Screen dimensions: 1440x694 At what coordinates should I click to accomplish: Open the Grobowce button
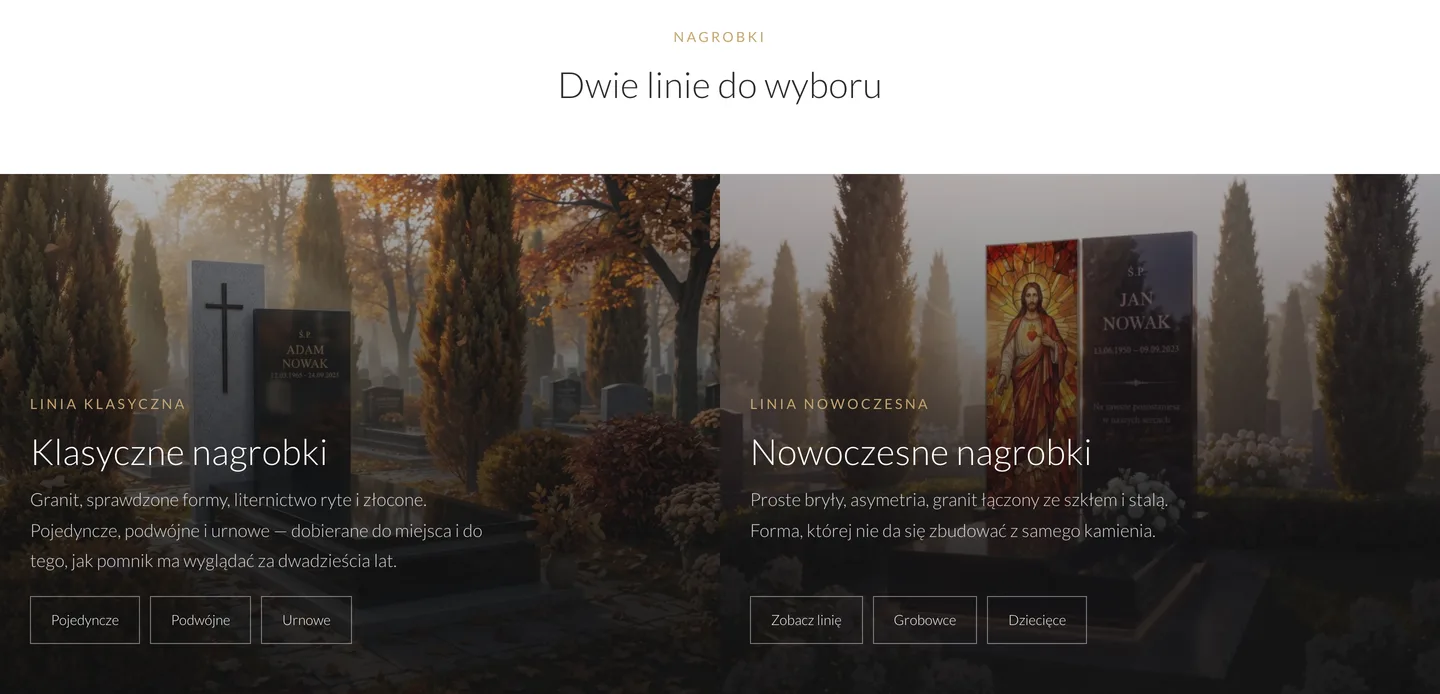pos(925,620)
